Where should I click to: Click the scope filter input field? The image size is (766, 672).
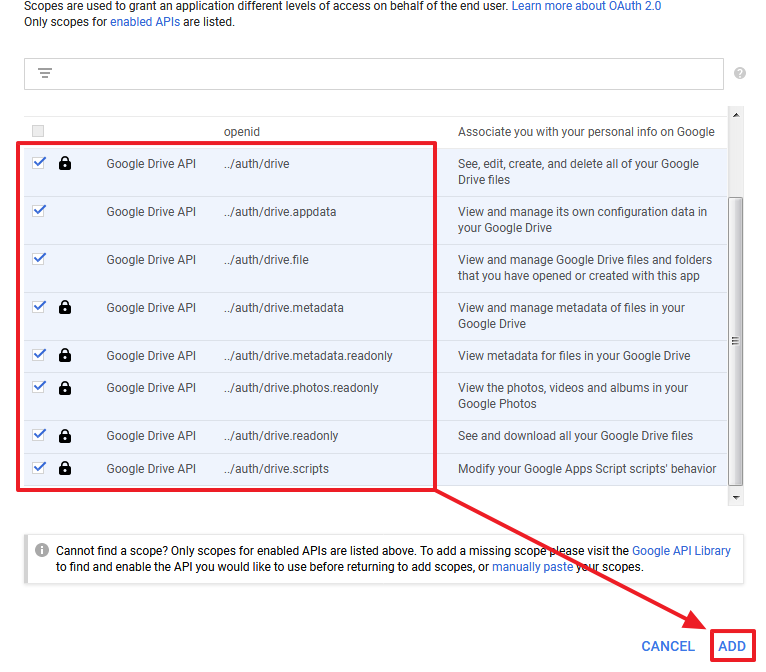(x=374, y=74)
